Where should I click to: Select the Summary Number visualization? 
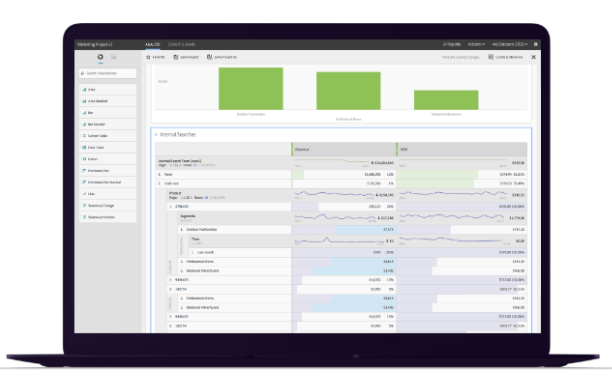pos(108,217)
